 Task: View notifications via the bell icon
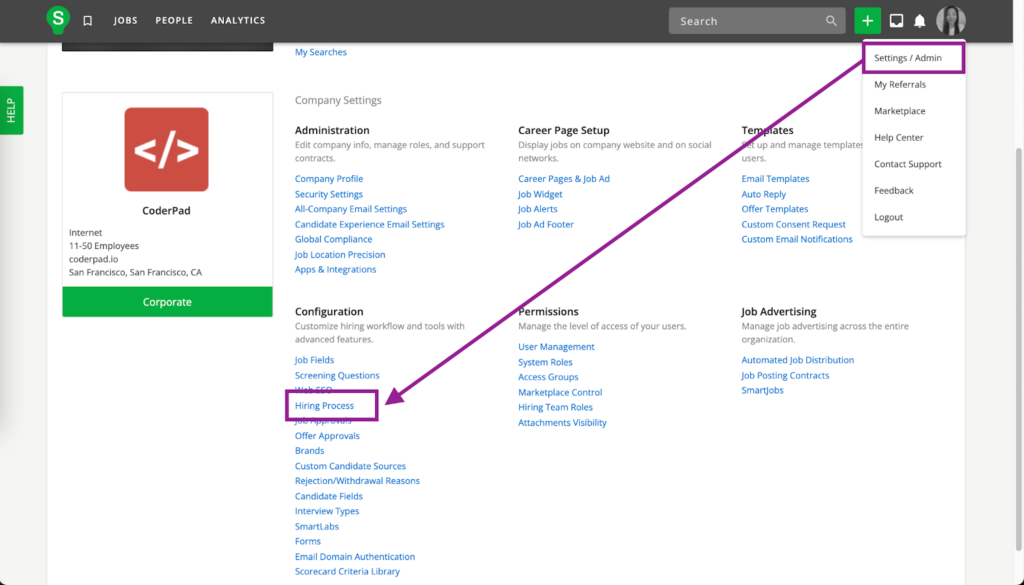[x=919, y=19]
